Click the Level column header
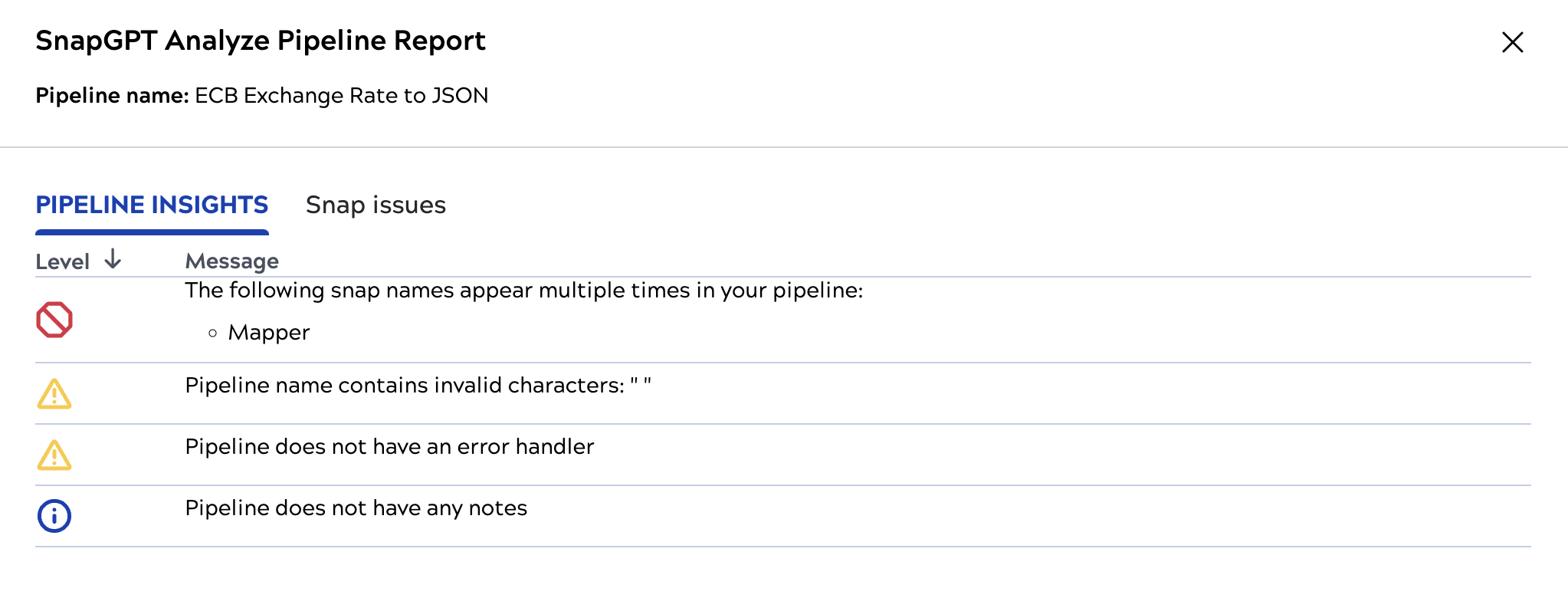 pos(63,261)
